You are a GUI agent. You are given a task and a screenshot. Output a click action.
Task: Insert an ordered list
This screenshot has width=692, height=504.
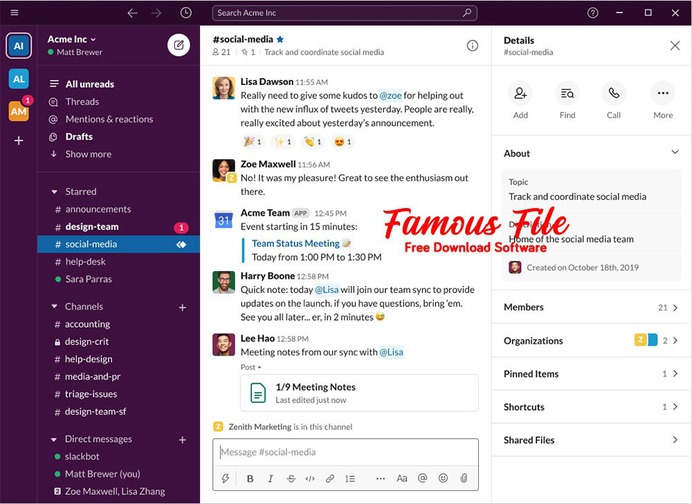[350, 478]
